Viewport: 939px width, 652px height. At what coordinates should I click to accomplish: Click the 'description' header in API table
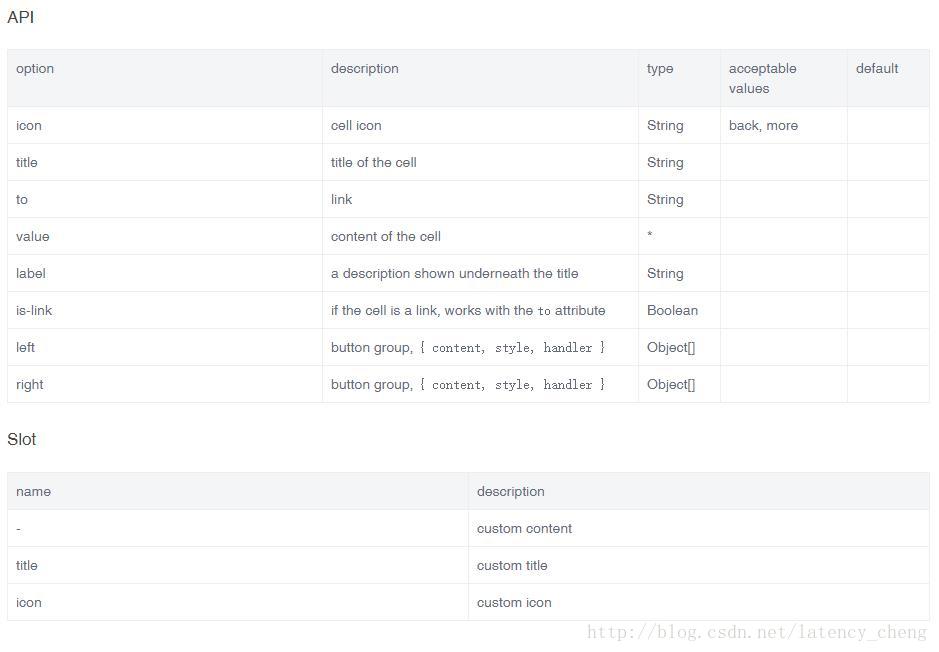(364, 69)
